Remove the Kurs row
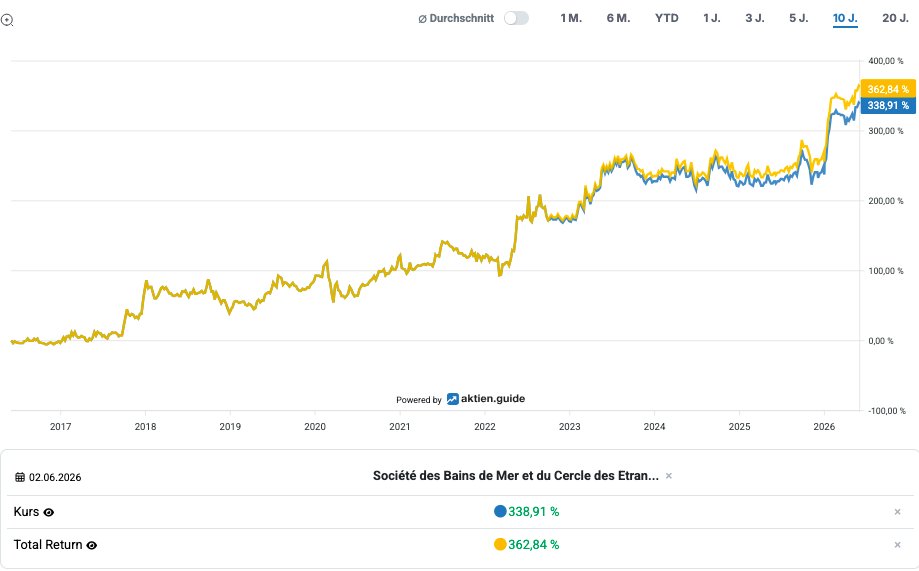Screen dimensions: 919x571 897,512
